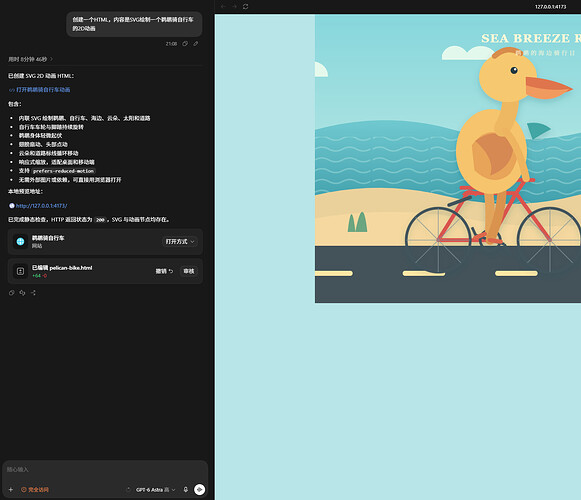Click the 21:08 message timestamp

171,44
